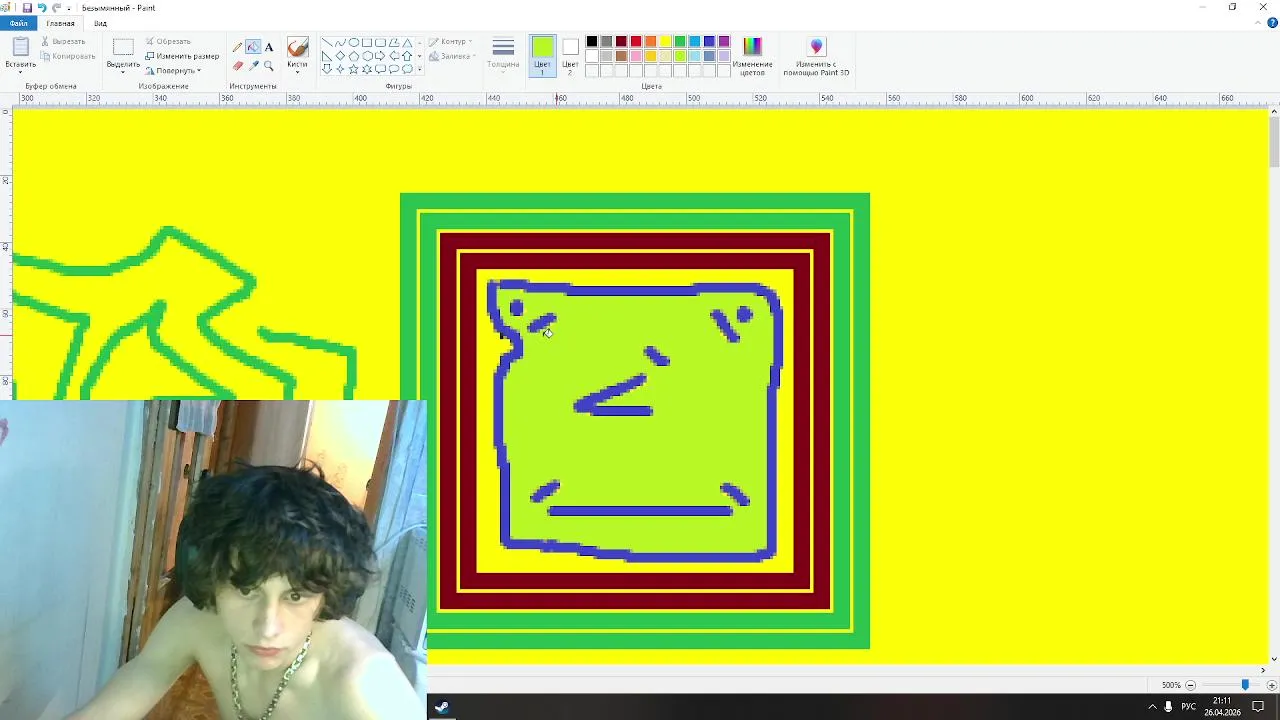Select Color 1 (Цвет 1) box
Screen dimensions: 1280x720
coord(542,55)
